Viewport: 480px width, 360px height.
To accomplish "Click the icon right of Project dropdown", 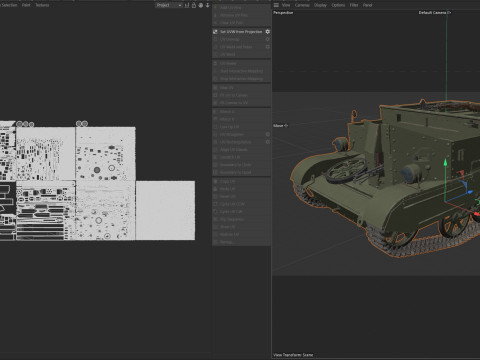I will point(187,5).
